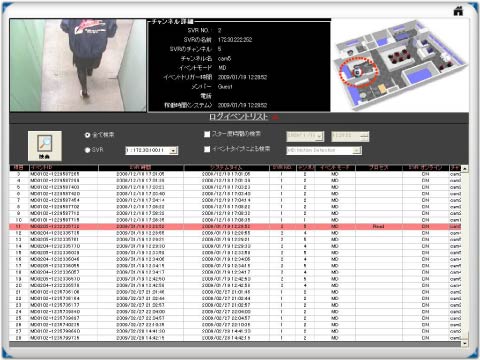Click event ID in row 13

55,240
